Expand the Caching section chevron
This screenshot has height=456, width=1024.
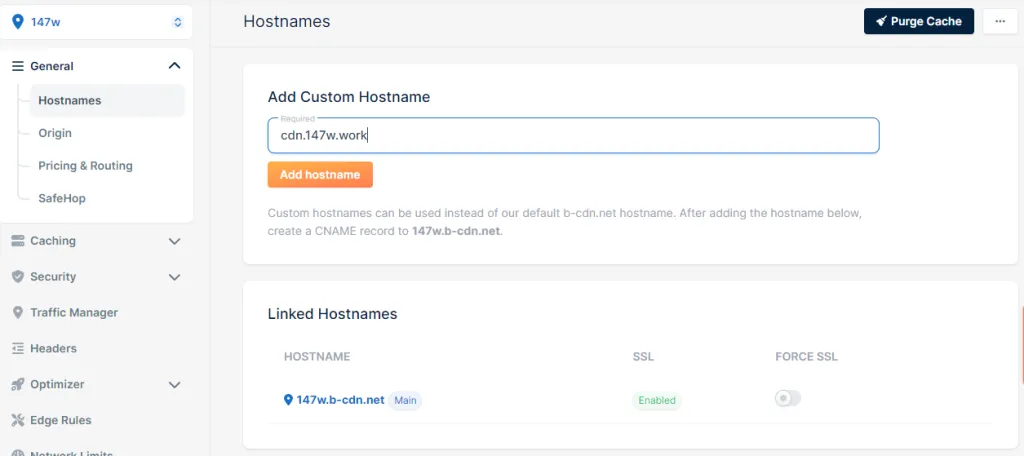pos(175,241)
